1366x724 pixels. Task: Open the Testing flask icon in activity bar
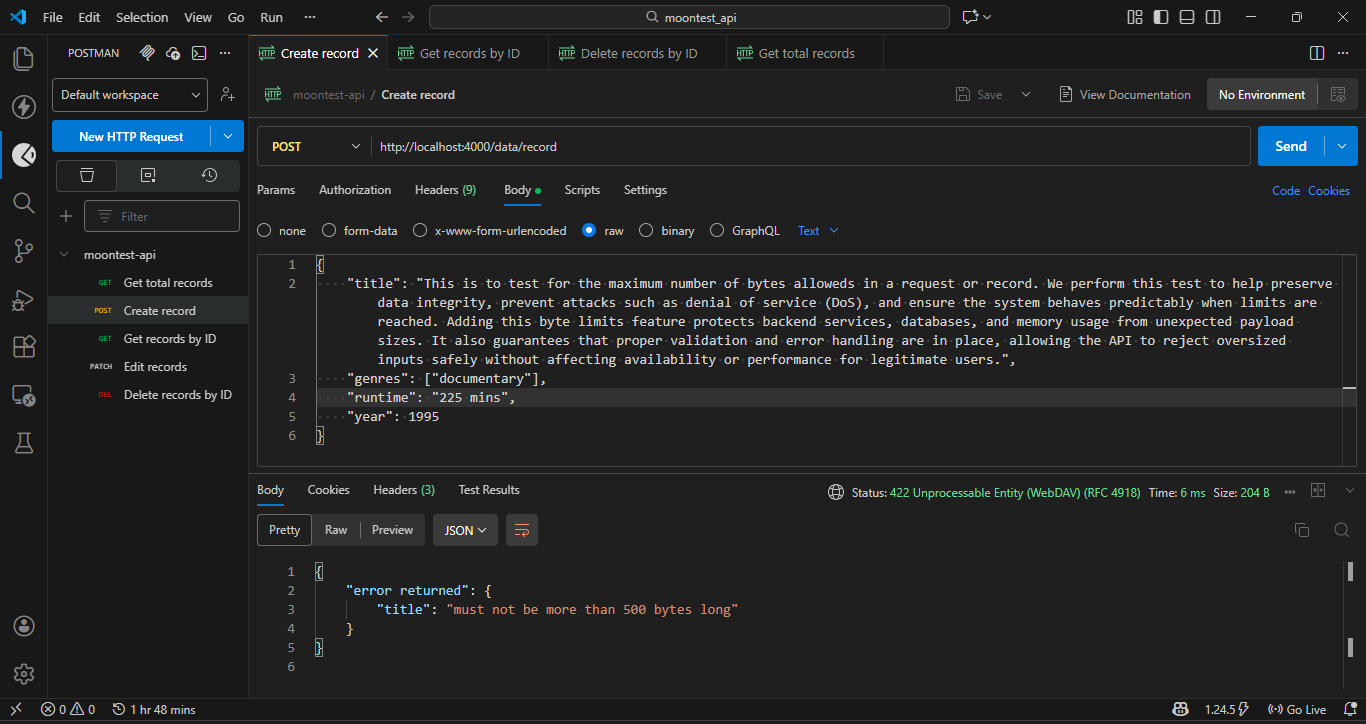pyautogui.click(x=23, y=443)
